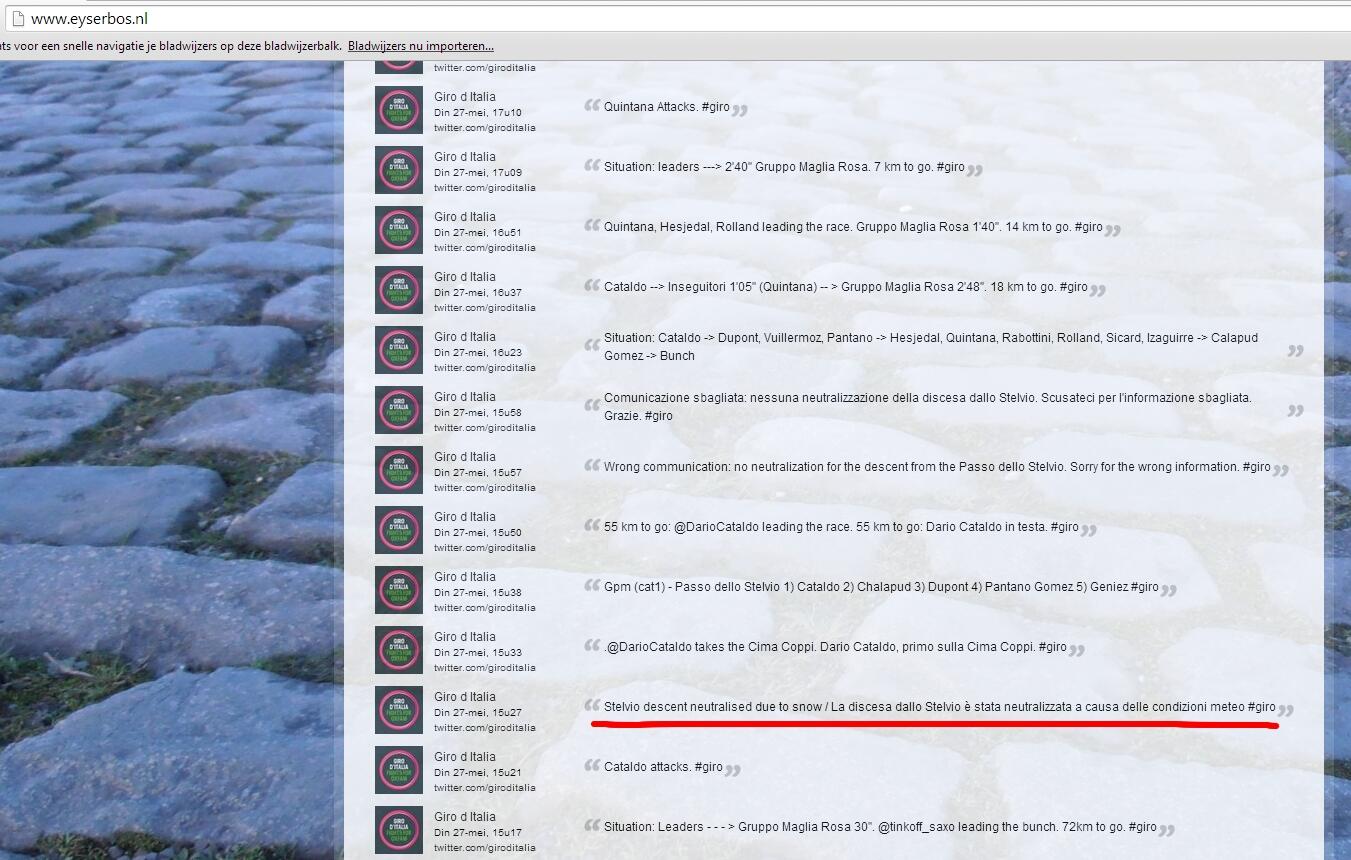This screenshot has height=860, width=1351.
Task: Click tweet 'Situation: Cataldo -> Dupont, Vuillermoz, Pantano'
Action: 931,347
